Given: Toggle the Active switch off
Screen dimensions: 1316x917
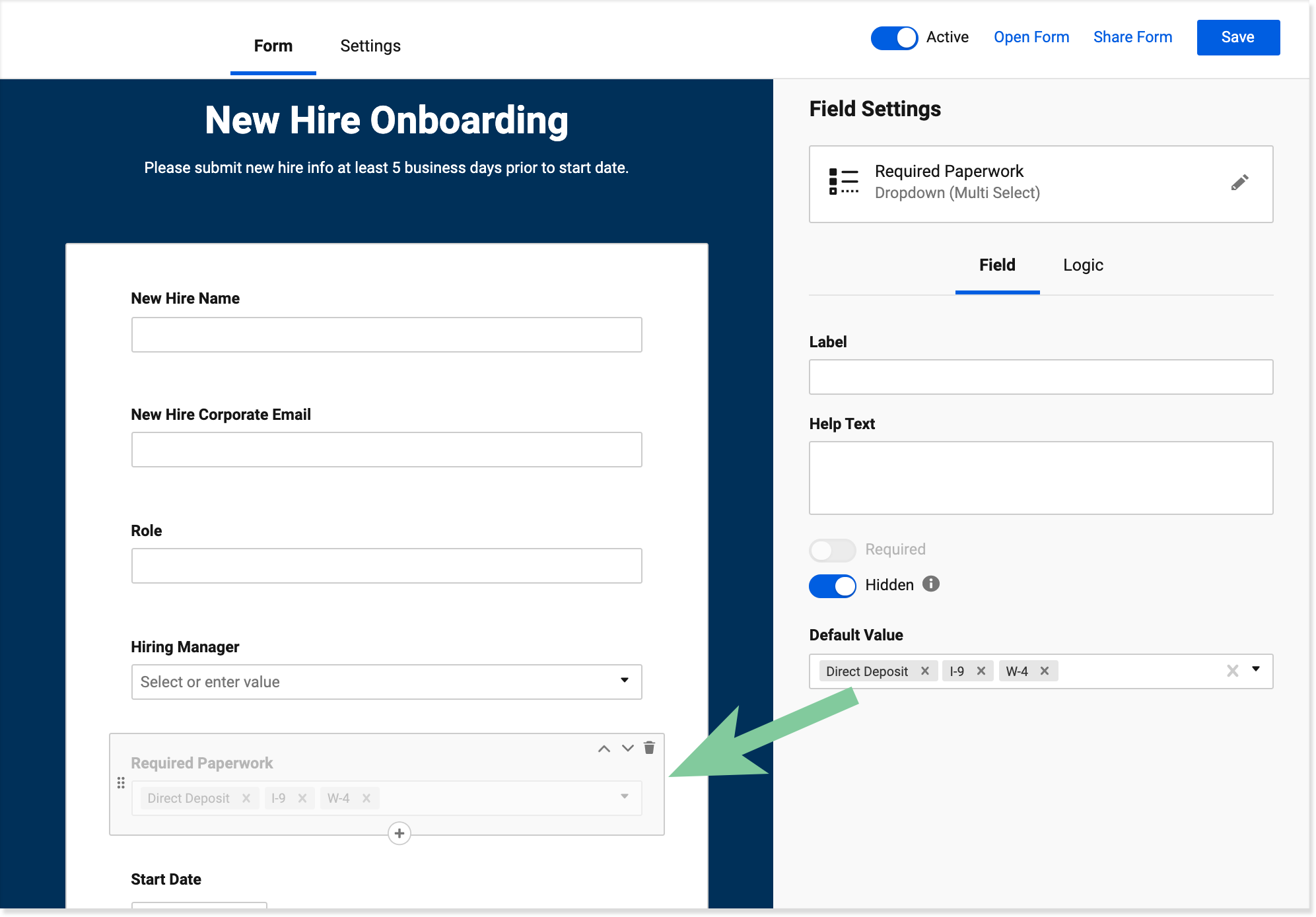Looking at the screenshot, I should click(894, 38).
